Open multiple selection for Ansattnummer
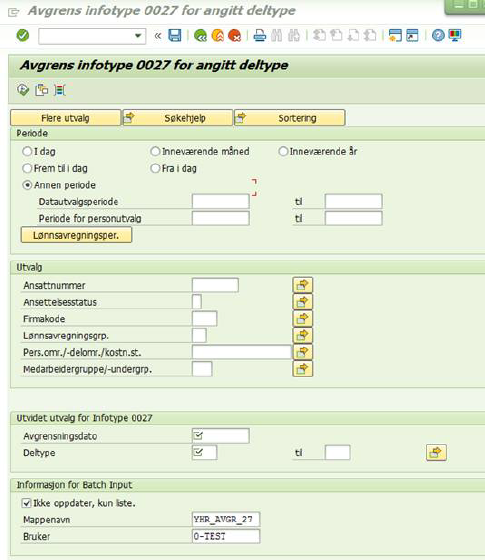Image resolution: width=485 pixels, height=560 pixels. 302,285
